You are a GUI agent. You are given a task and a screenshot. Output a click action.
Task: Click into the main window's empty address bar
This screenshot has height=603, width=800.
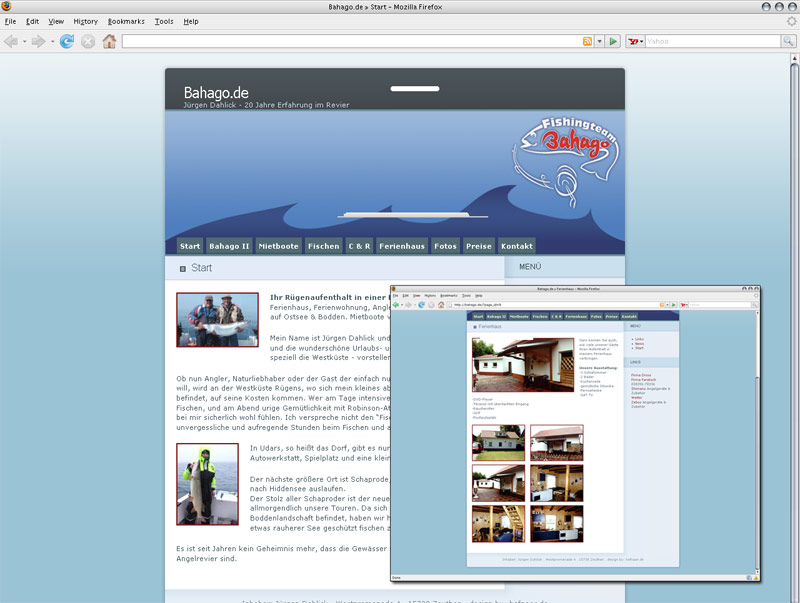pyautogui.click(x=350, y=41)
